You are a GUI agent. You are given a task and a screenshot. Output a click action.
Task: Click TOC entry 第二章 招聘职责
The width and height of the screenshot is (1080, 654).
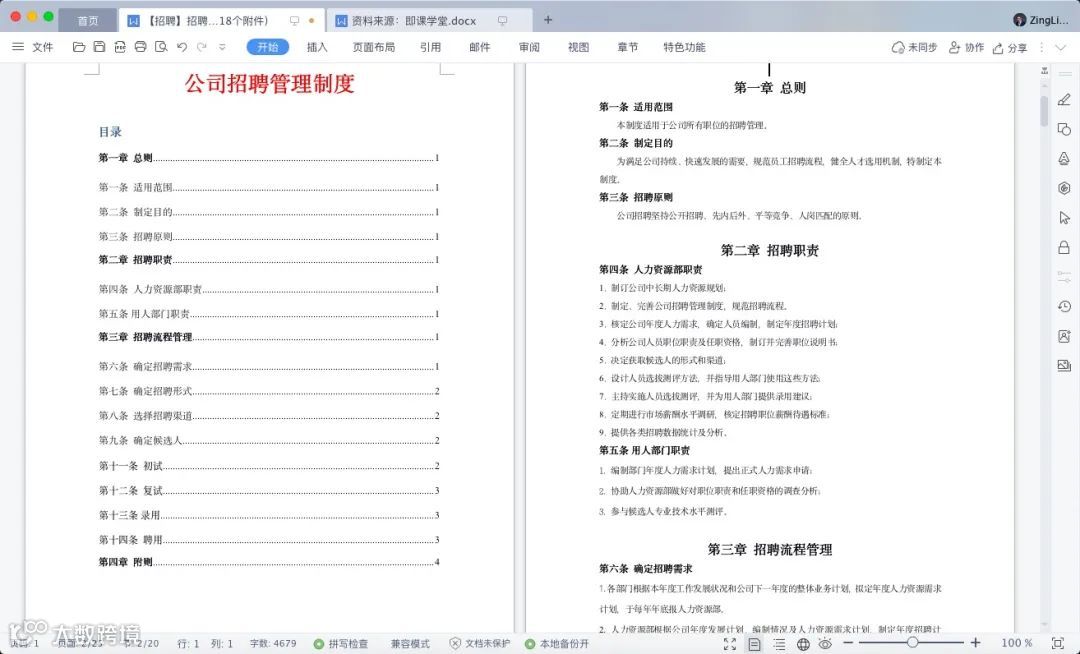point(269,260)
